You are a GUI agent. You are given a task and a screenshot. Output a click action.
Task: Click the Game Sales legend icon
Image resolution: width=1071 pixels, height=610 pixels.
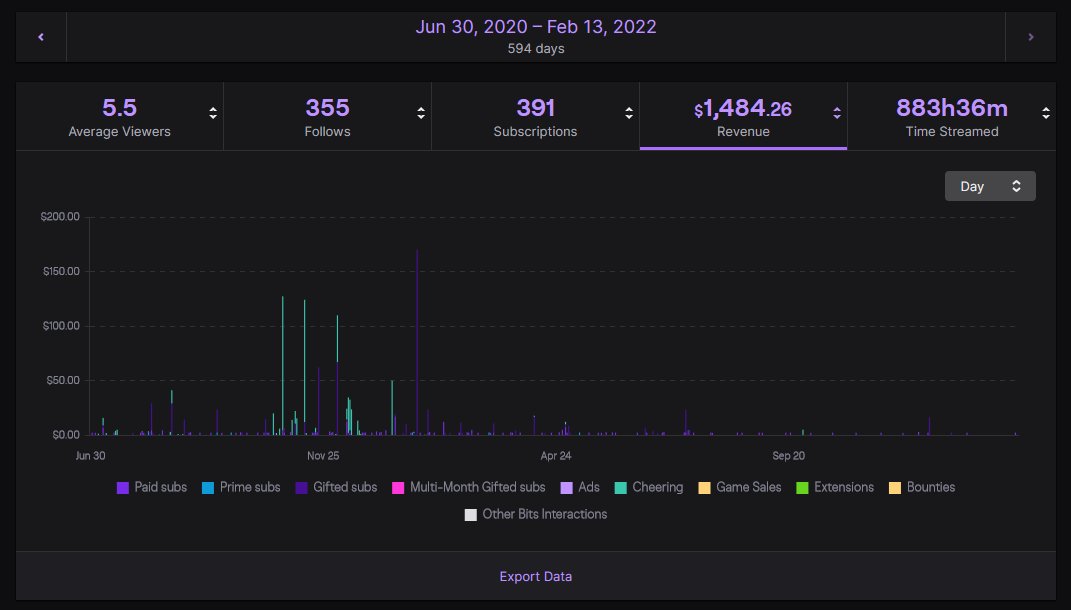[702, 487]
